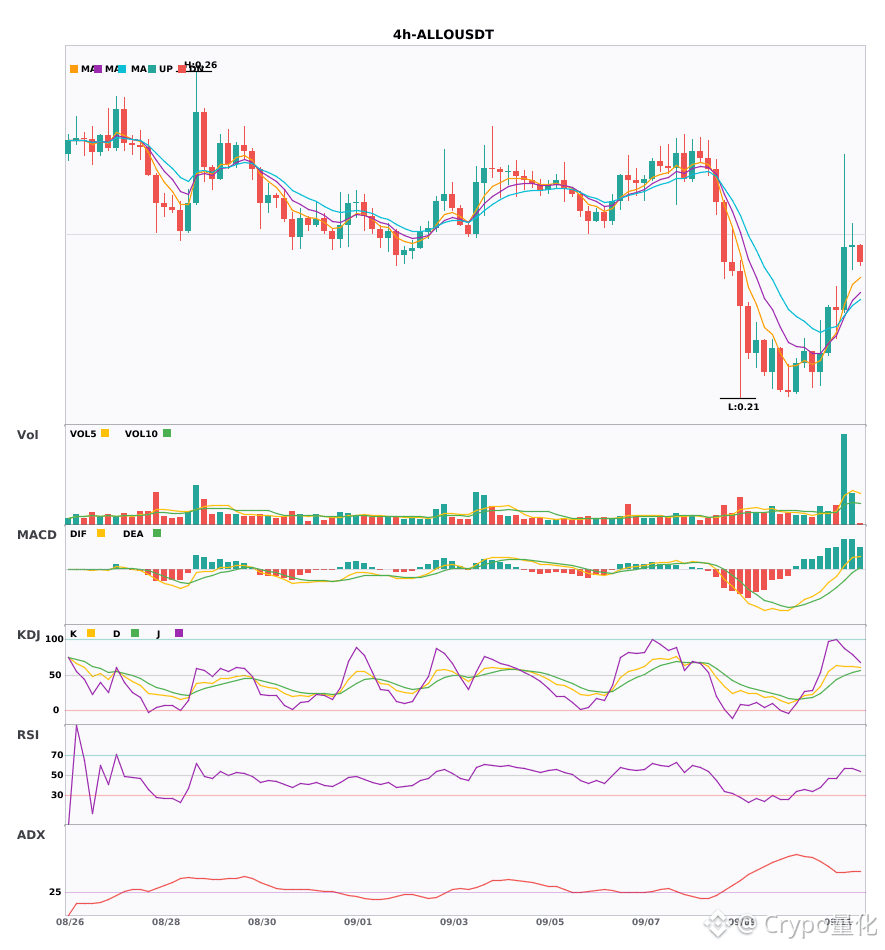
Task: Click the D line green legend square
Action: [x=135, y=633]
